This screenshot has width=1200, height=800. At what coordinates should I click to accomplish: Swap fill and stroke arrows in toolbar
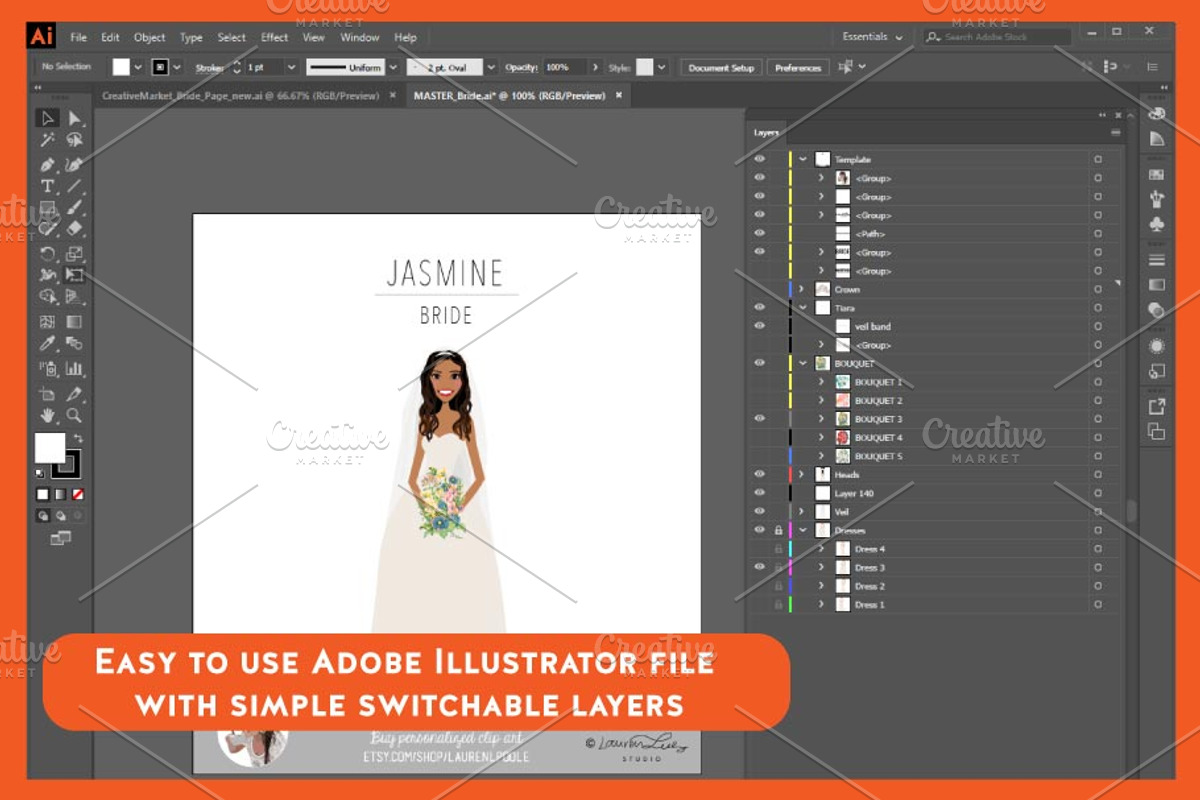click(77, 439)
